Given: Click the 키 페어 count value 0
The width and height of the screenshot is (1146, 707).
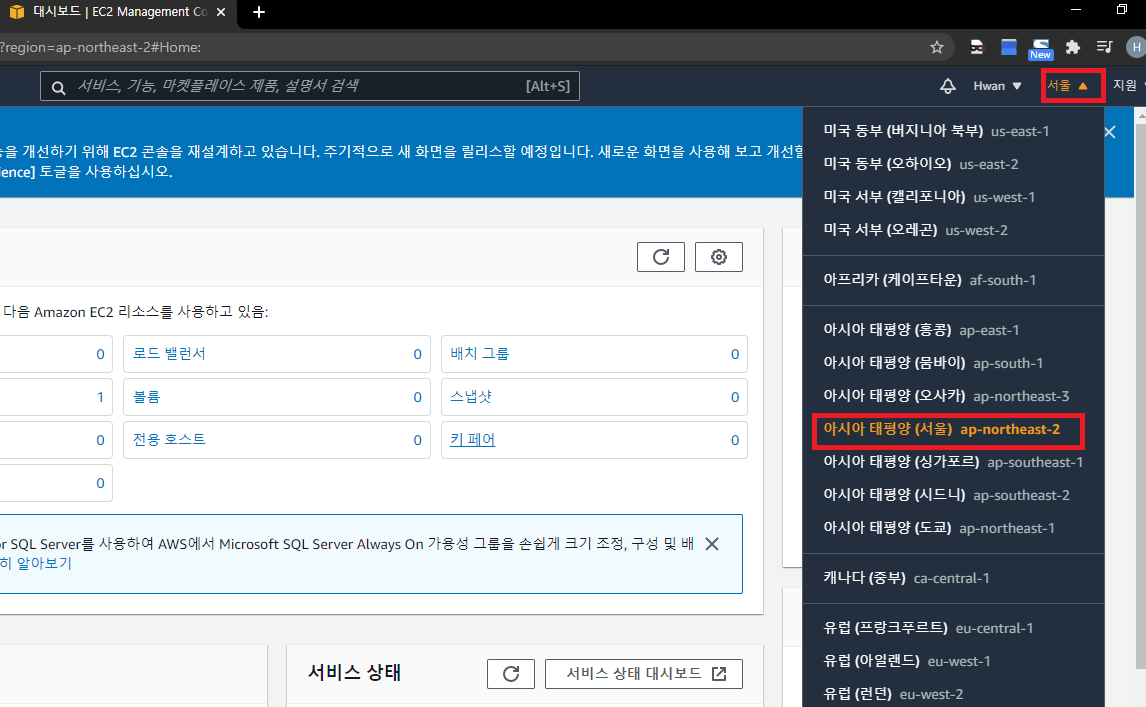Looking at the screenshot, I should [x=735, y=440].
